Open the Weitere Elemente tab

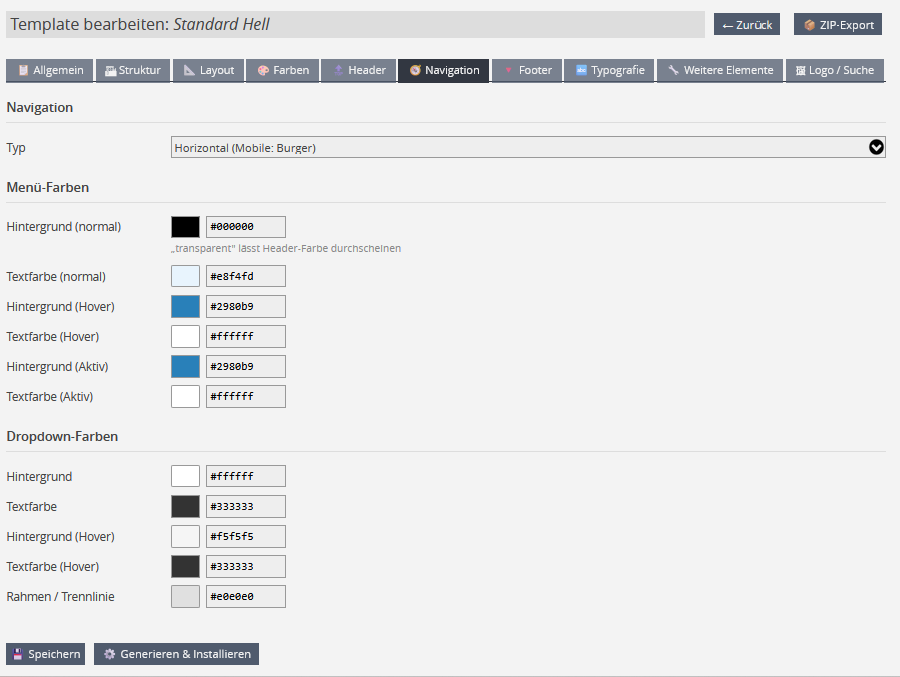point(720,70)
